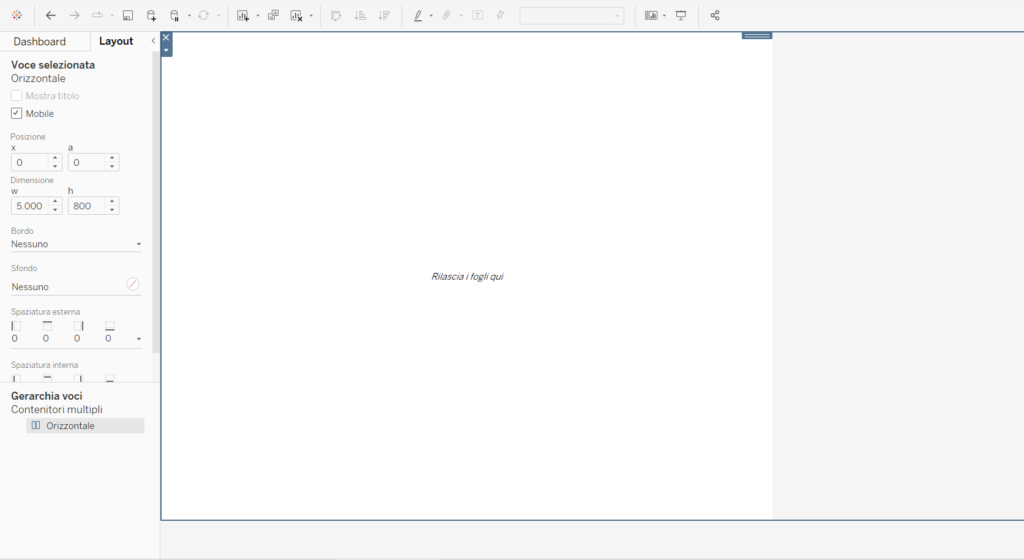Screen dimensions: 1024x560
Task: Remove container with the X button
Action: coord(166,38)
